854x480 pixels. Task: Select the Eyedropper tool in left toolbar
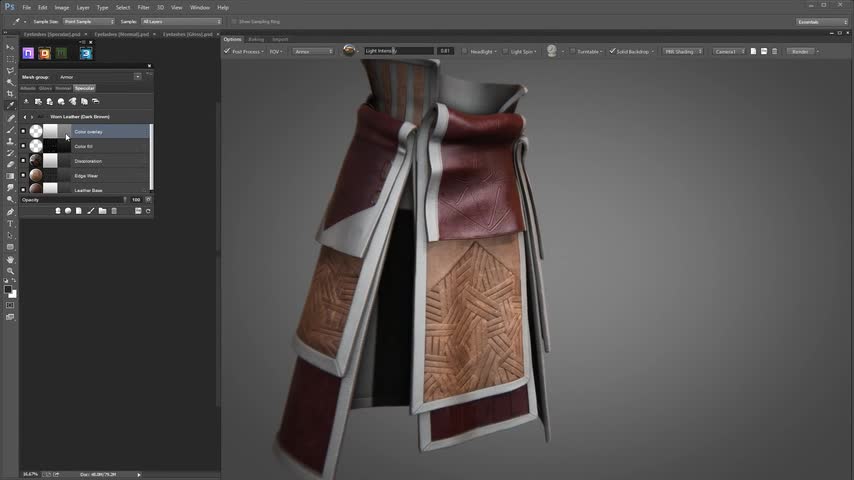(x=10, y=105)
